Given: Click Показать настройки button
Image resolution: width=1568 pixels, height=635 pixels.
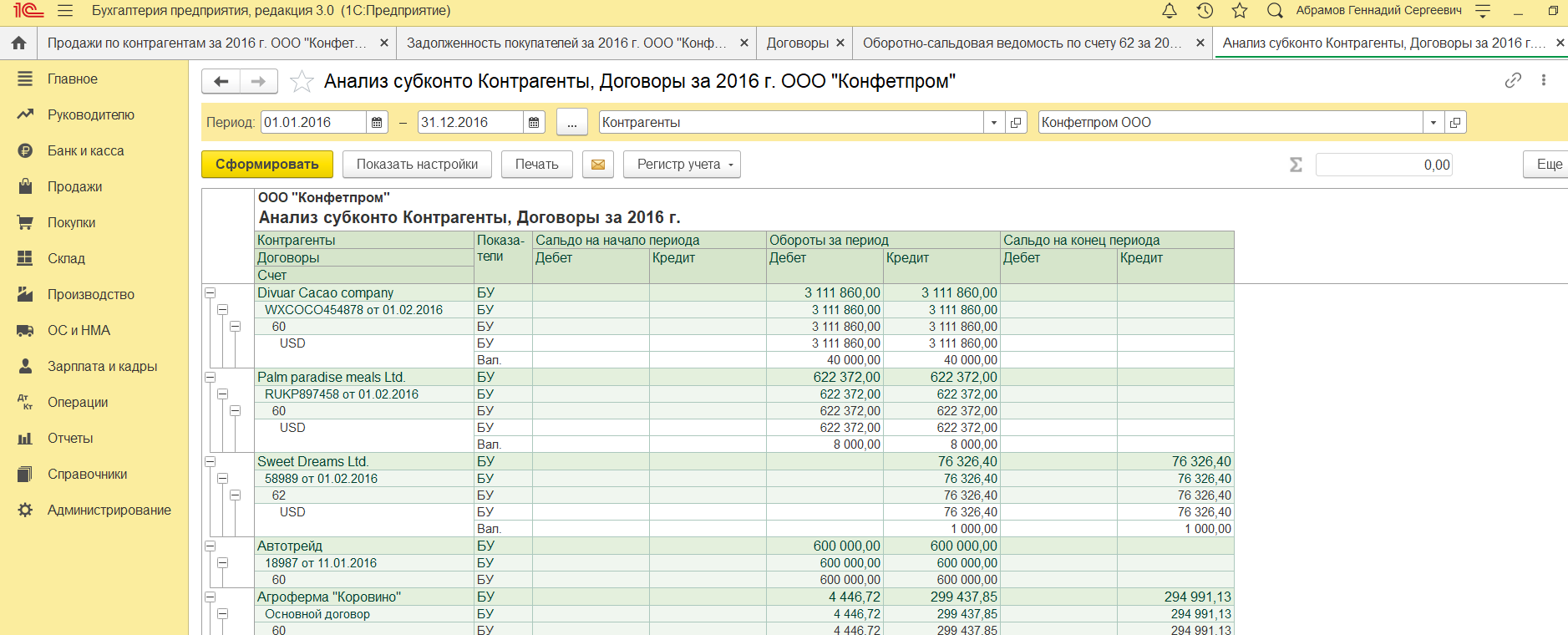Looking at the screenshot, I should click(x=417, y=165).
